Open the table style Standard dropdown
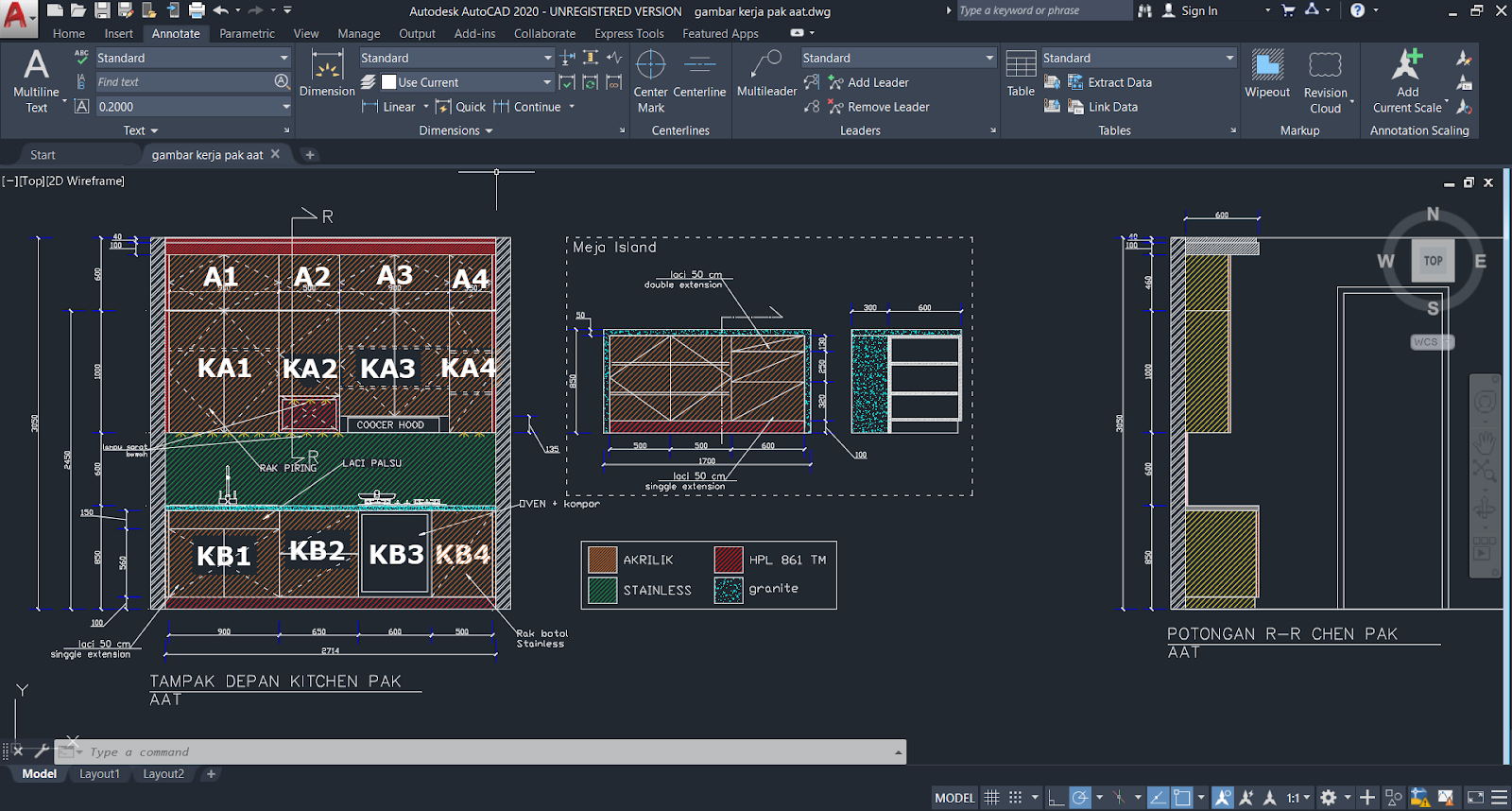Viewport: 1512px width, 811px height. [x=1139, y=58]
